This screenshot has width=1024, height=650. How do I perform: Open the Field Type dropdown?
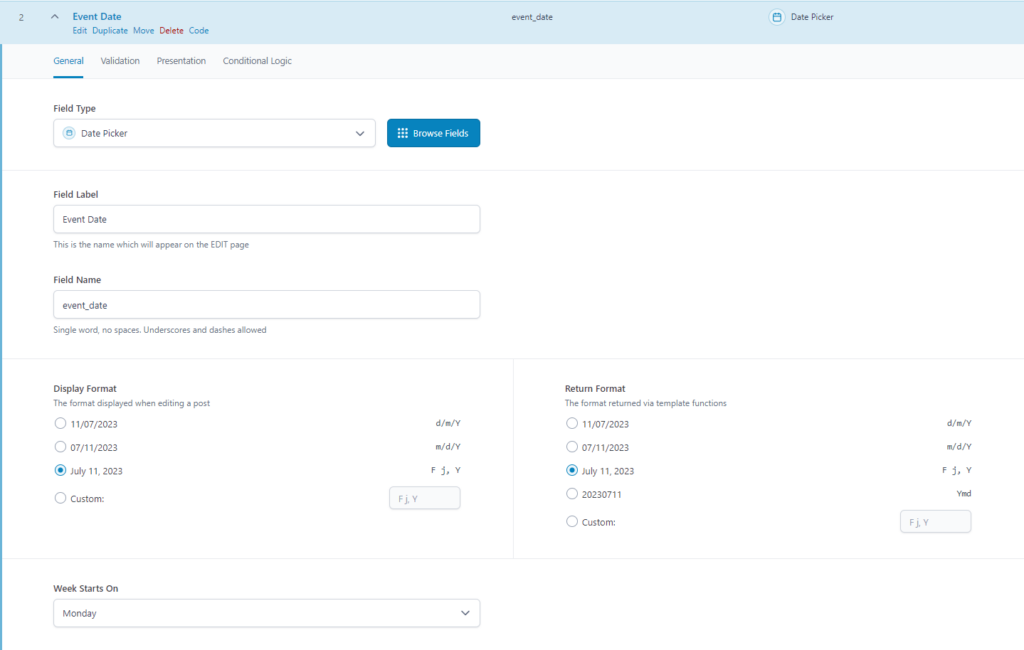(x=214, y=133)
